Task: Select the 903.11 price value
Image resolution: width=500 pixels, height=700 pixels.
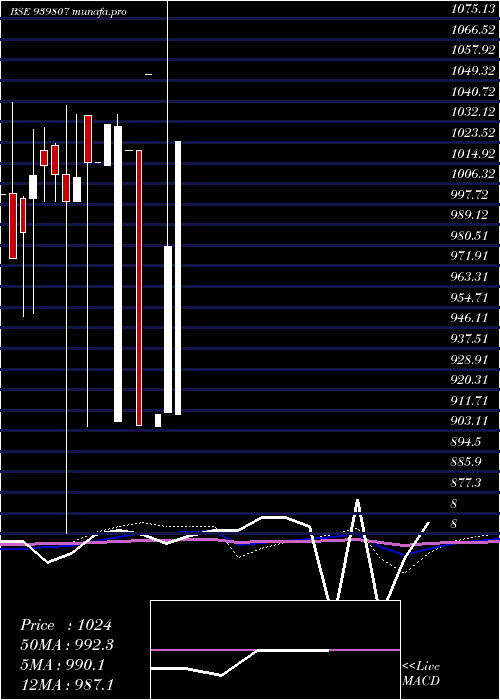Action: click(470, 421)
